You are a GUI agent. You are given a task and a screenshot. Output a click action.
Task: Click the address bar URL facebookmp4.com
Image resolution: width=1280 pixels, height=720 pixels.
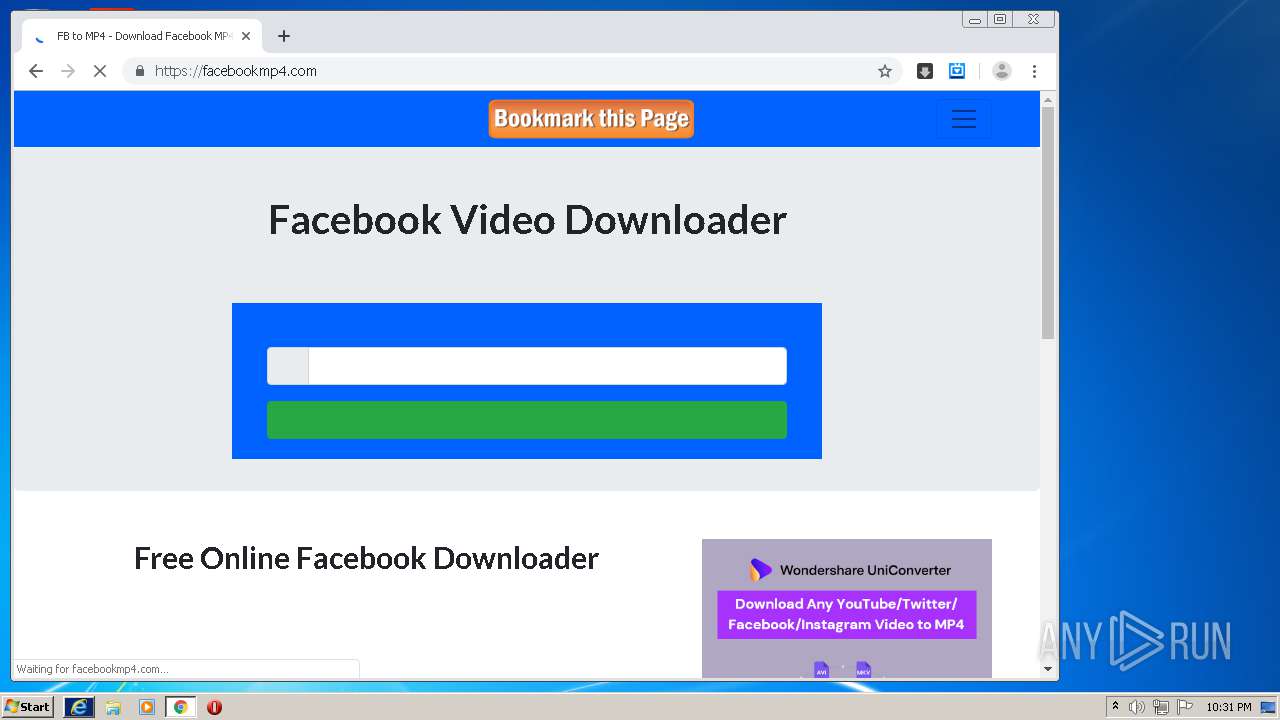pyautogui.click(x=236, y=71)
